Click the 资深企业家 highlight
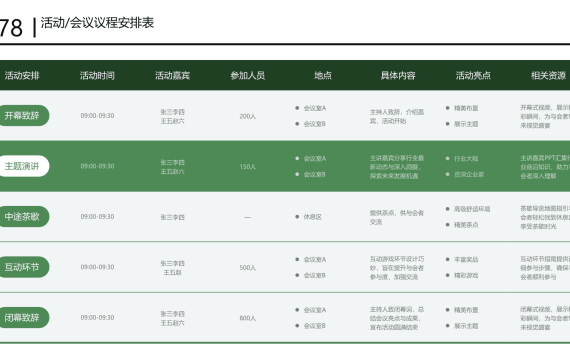Viewport: 570px width, 360px height. (469, 175)
